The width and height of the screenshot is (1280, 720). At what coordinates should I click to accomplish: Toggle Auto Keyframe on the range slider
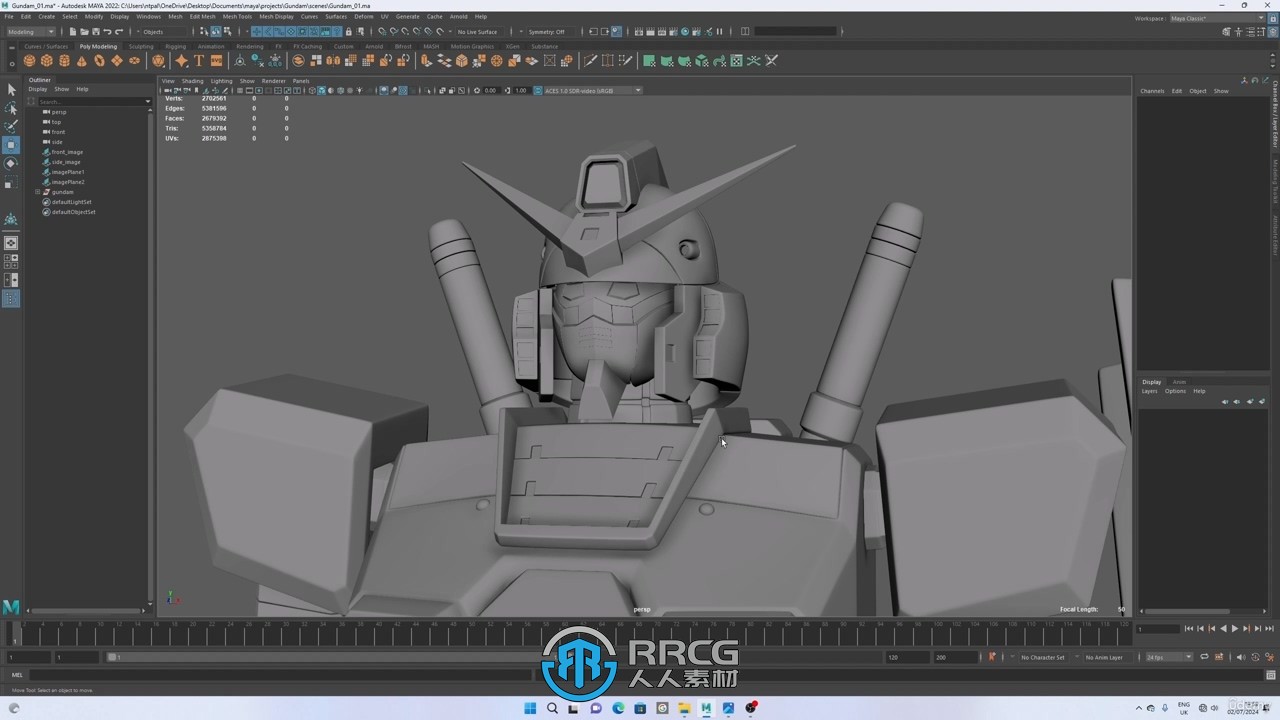tap(992, 657)
